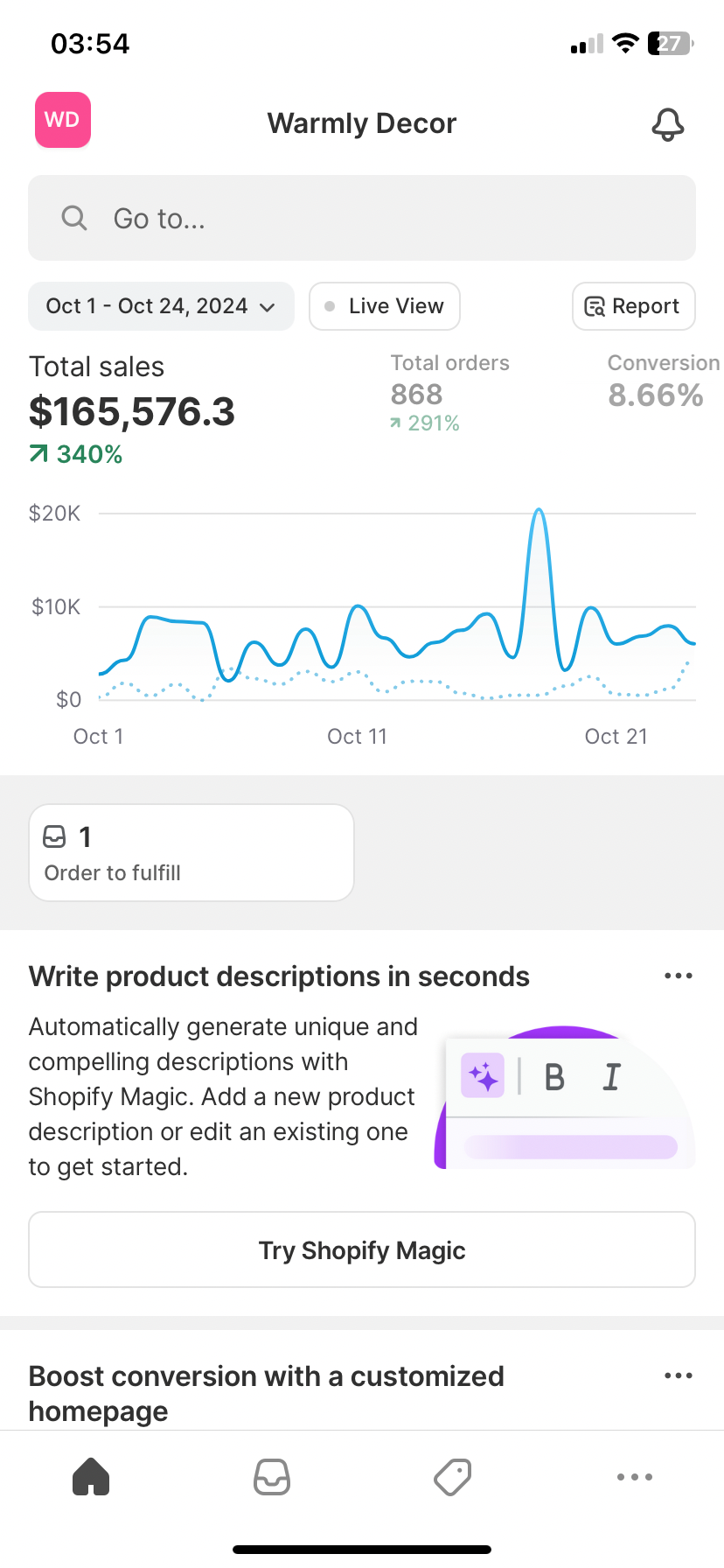This screenshot has width=724, height=1568.
Task: Tap the Report icon button
Action: [x=633, y=306]
